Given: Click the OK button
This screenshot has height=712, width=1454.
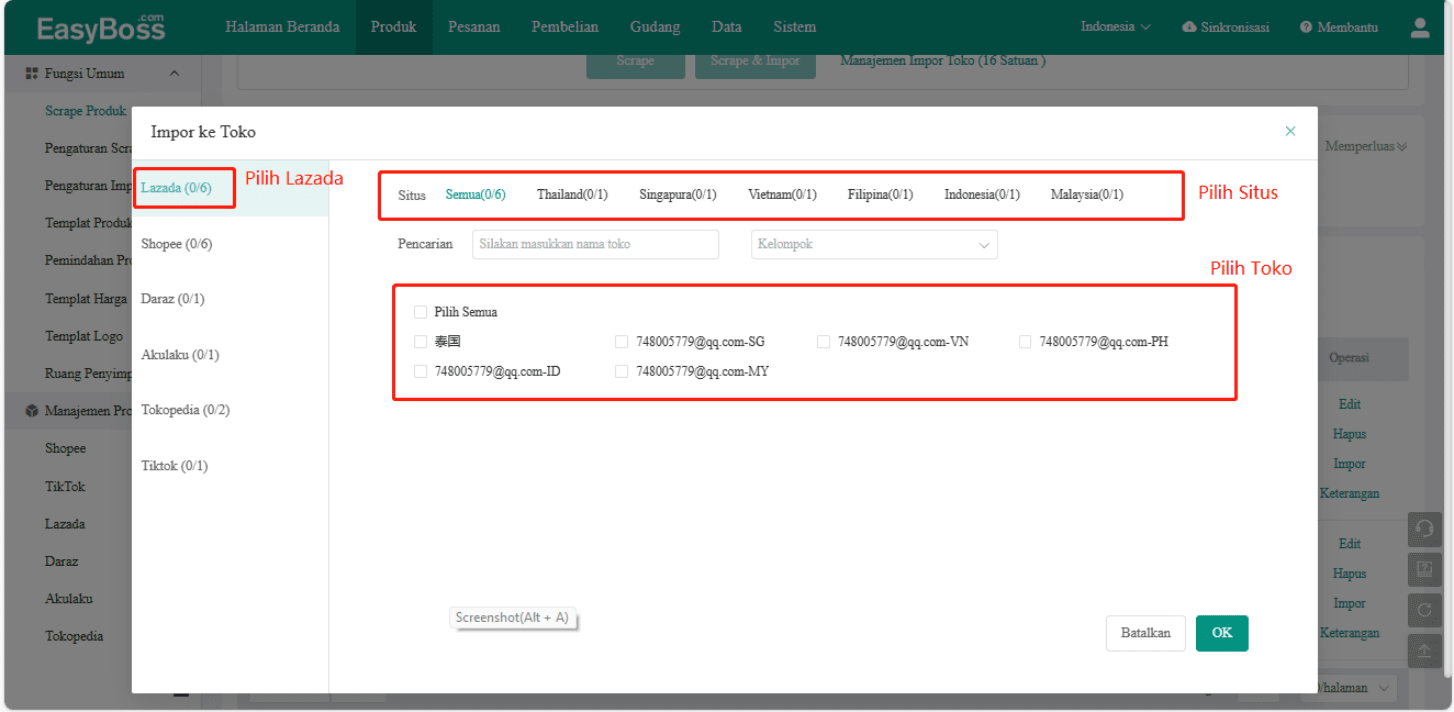Looking at the screenshot, I should [1222, 633].
